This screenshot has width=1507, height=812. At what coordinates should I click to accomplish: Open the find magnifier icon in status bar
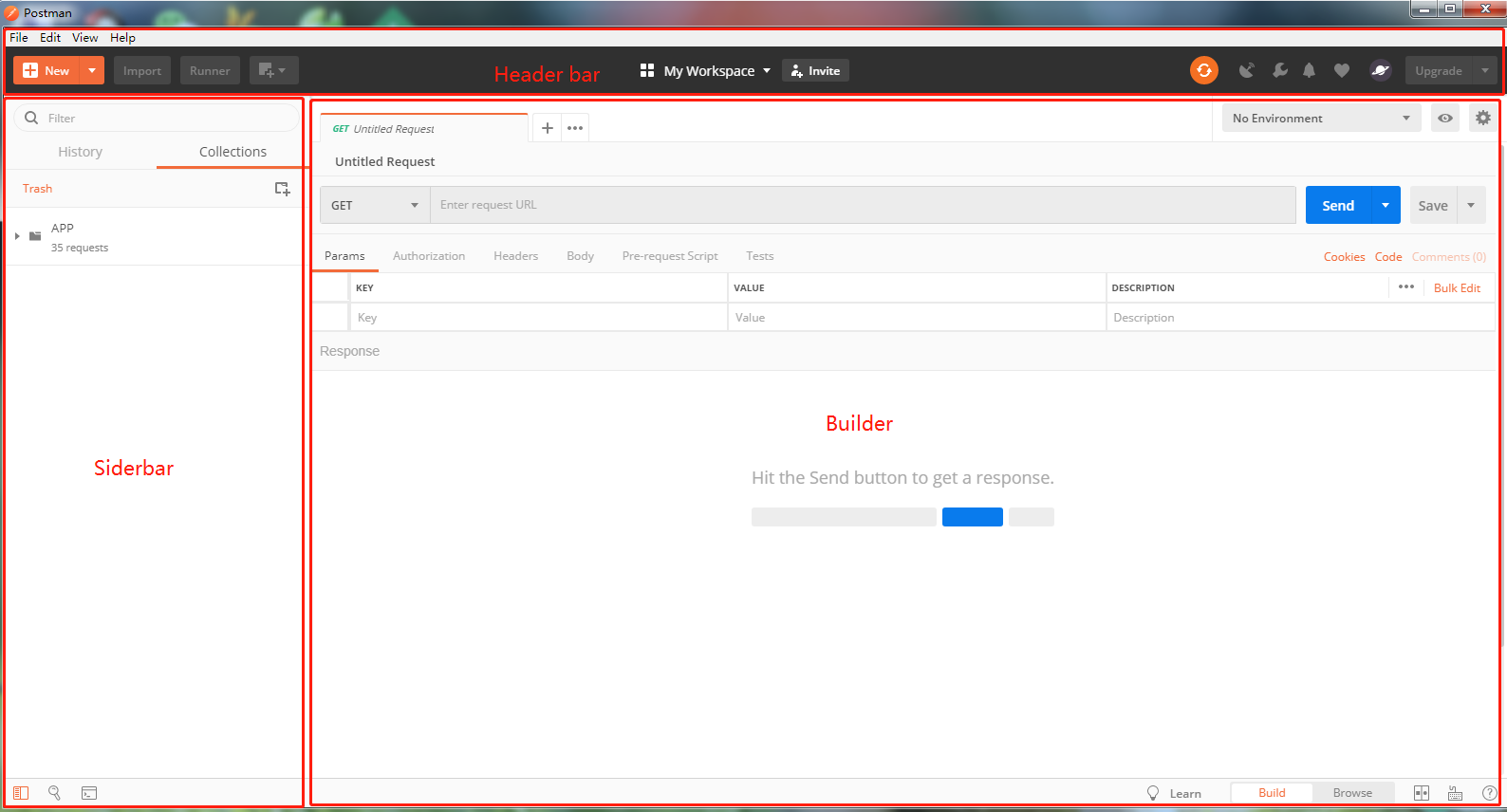point(55,793)
